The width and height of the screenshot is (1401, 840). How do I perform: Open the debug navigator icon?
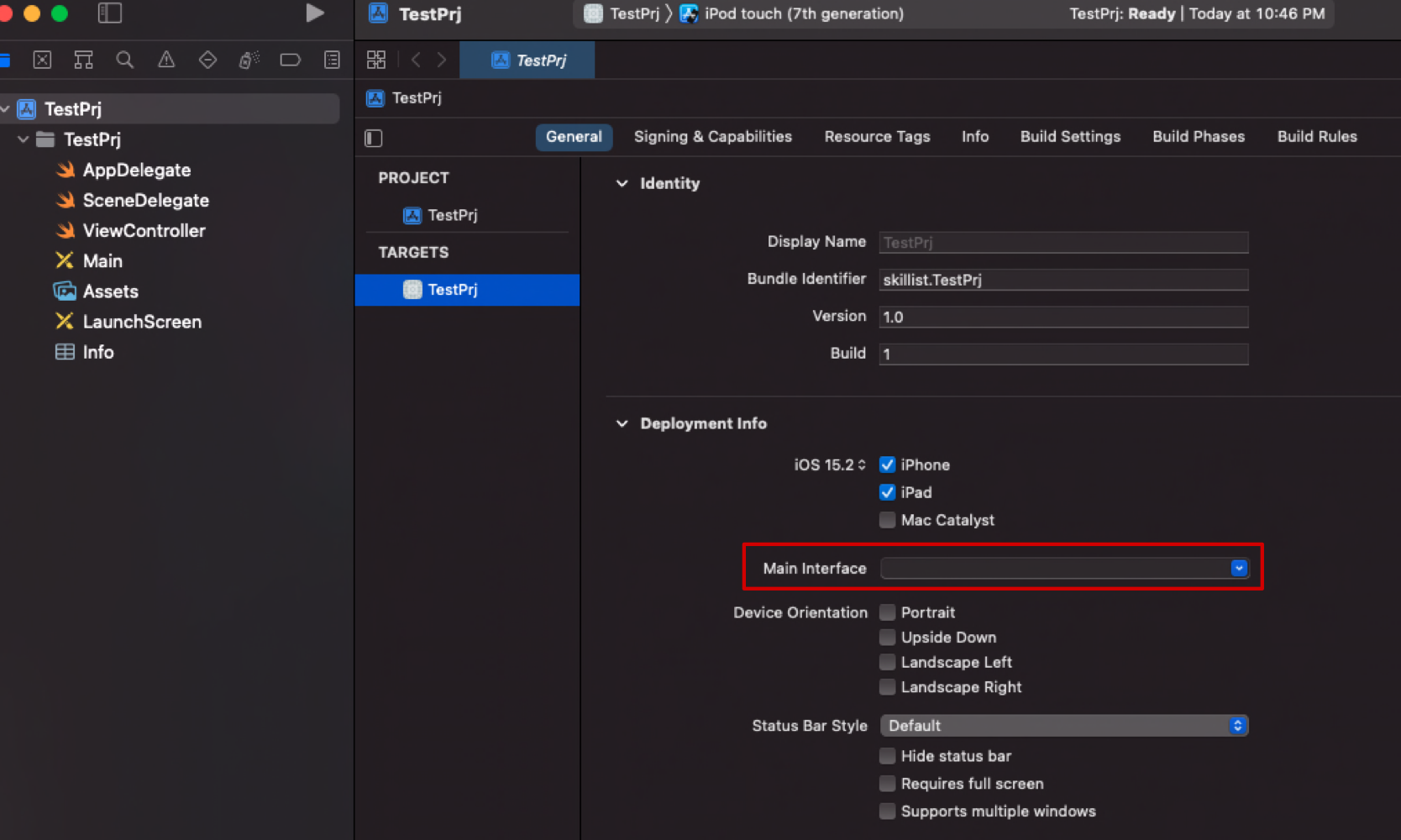coord(249,60)
